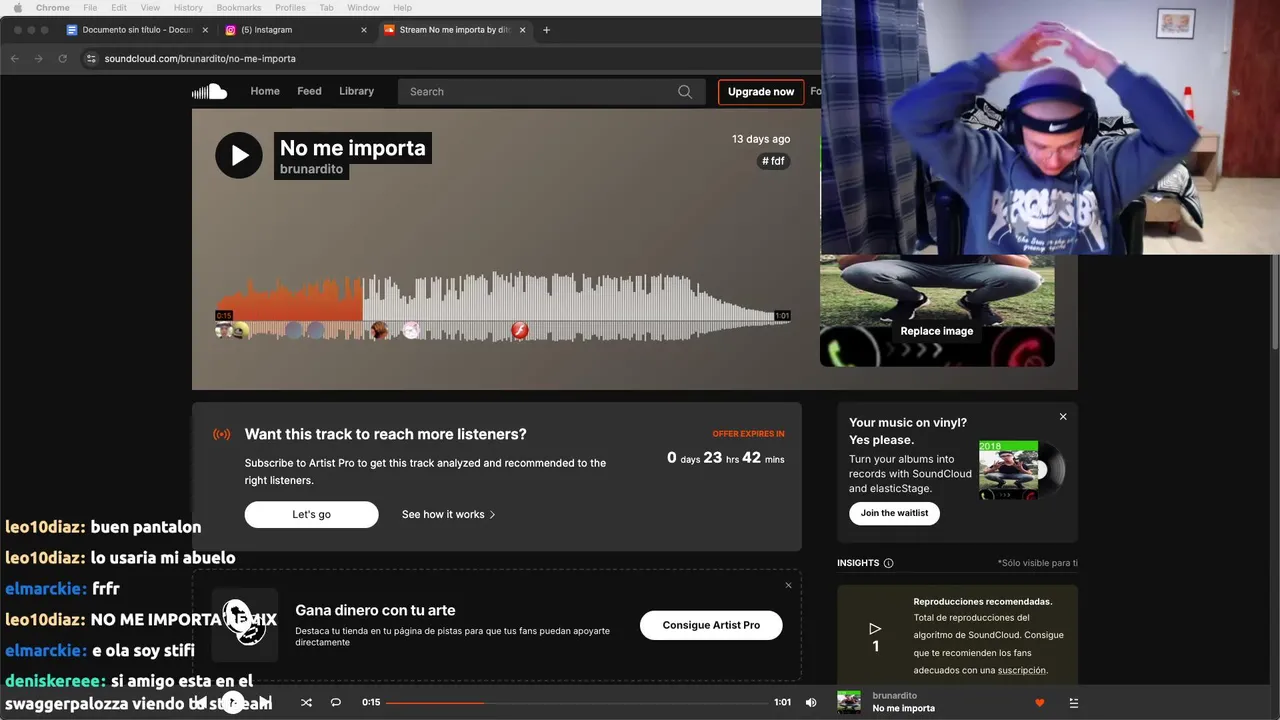Open the suscripción link in Insights
The image size is (1280, 720).
point(1020,670)
